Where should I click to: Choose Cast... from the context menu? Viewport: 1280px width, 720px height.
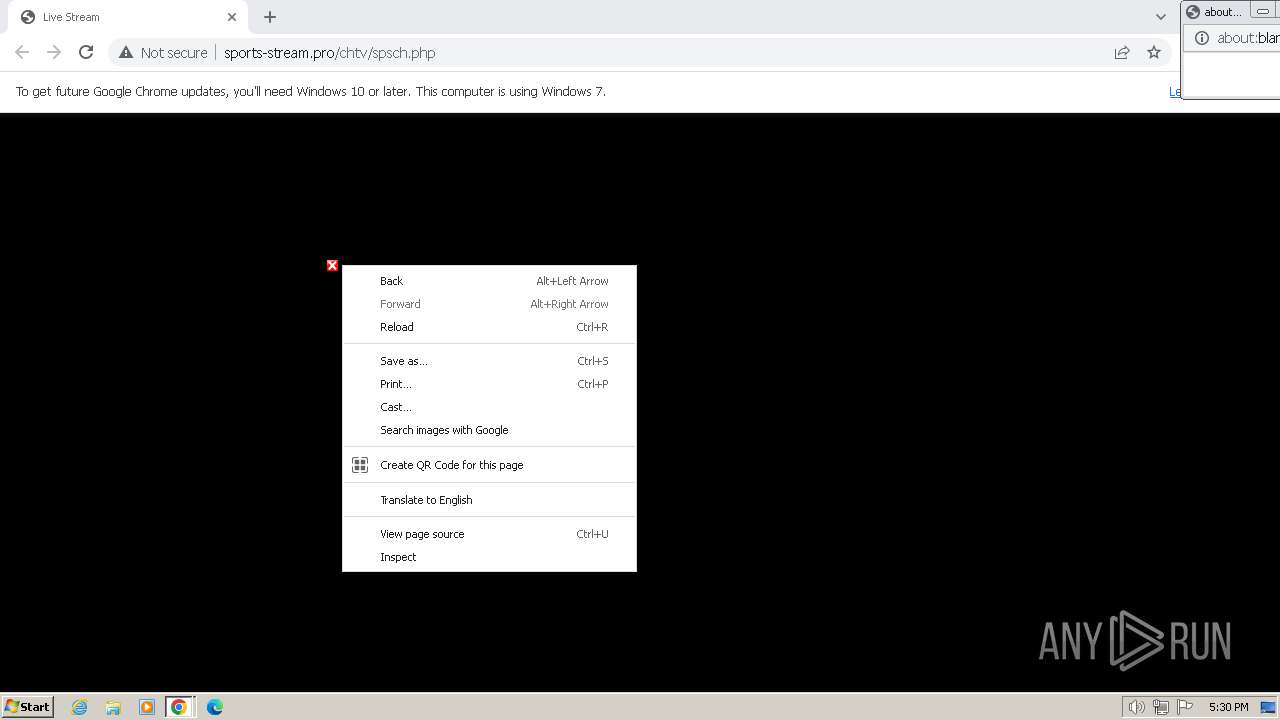[x=489, y=407]
